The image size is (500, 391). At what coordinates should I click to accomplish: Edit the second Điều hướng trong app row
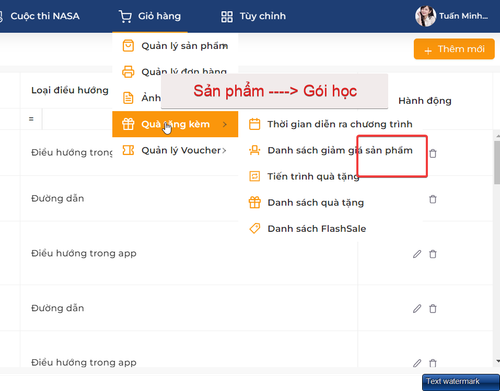(x=417, y=254)
